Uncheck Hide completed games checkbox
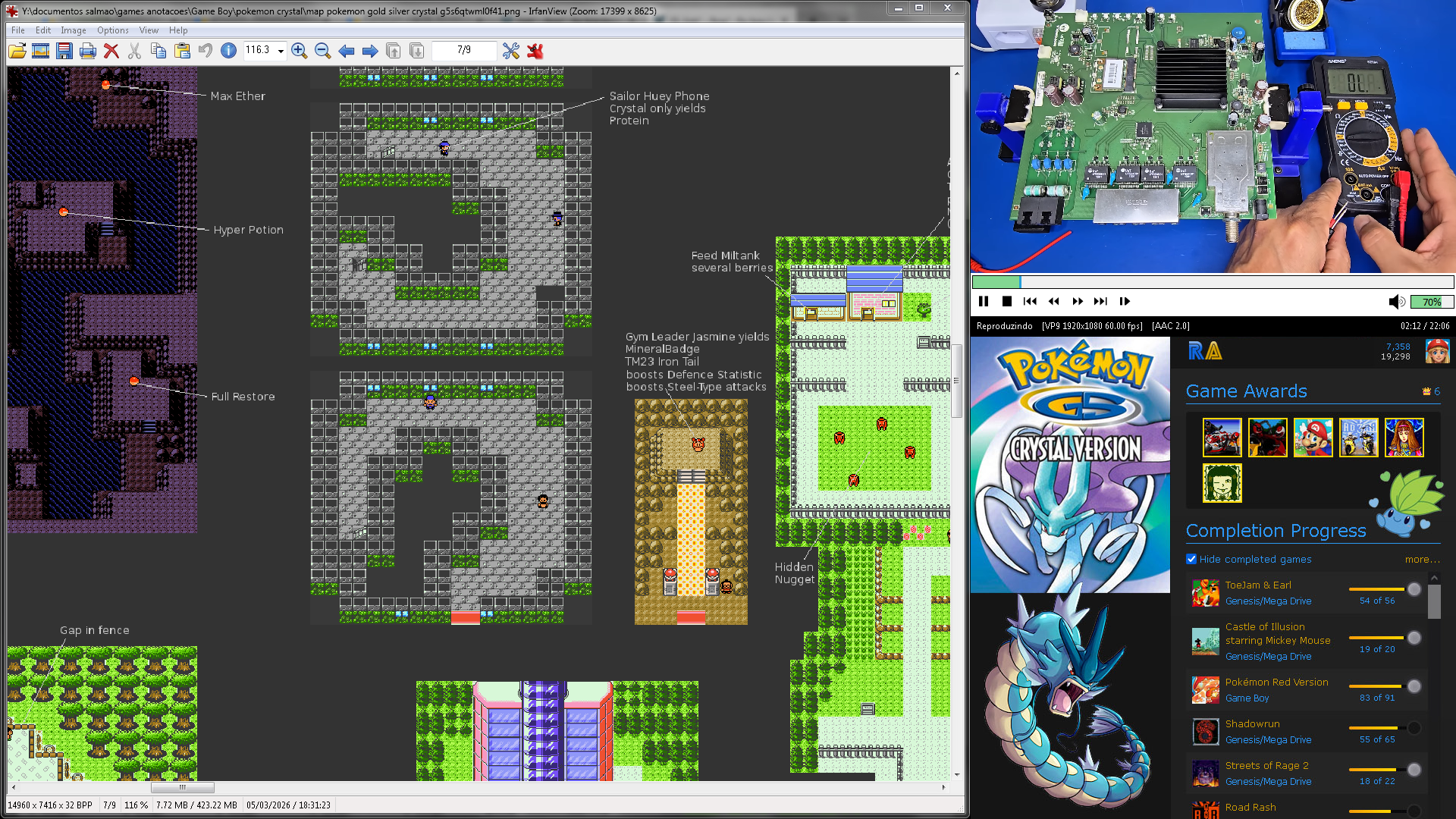Viewport: 1456px width, 819px height. pyautogui.click(x=1191, y=560)
